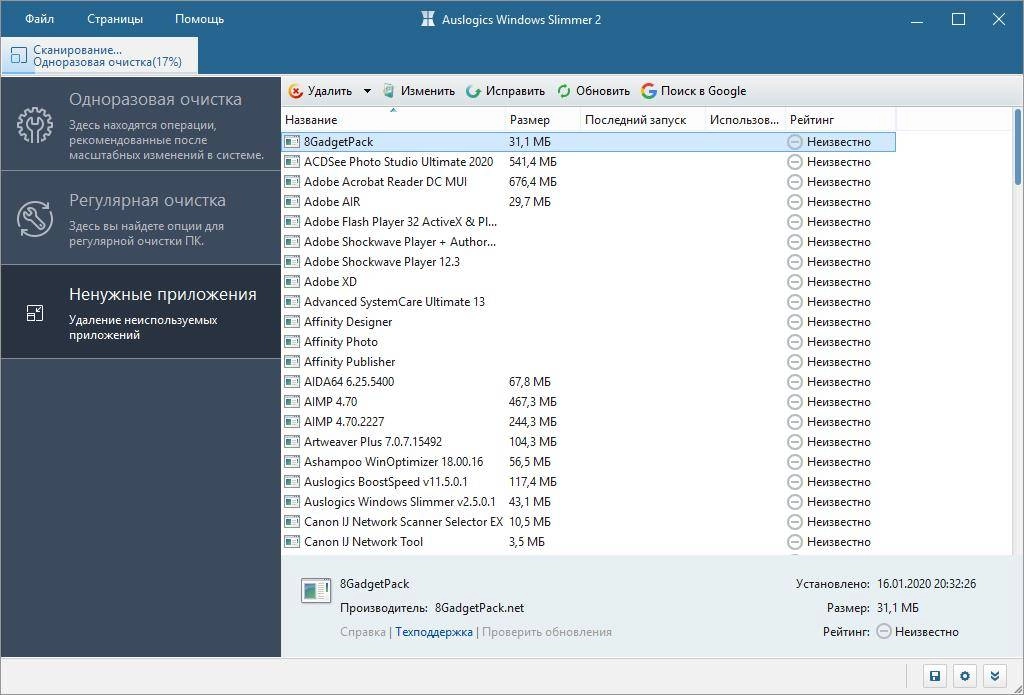1024x695 pixels.
Task: Select the Affinity Photo entry
Action: [588, 342]
